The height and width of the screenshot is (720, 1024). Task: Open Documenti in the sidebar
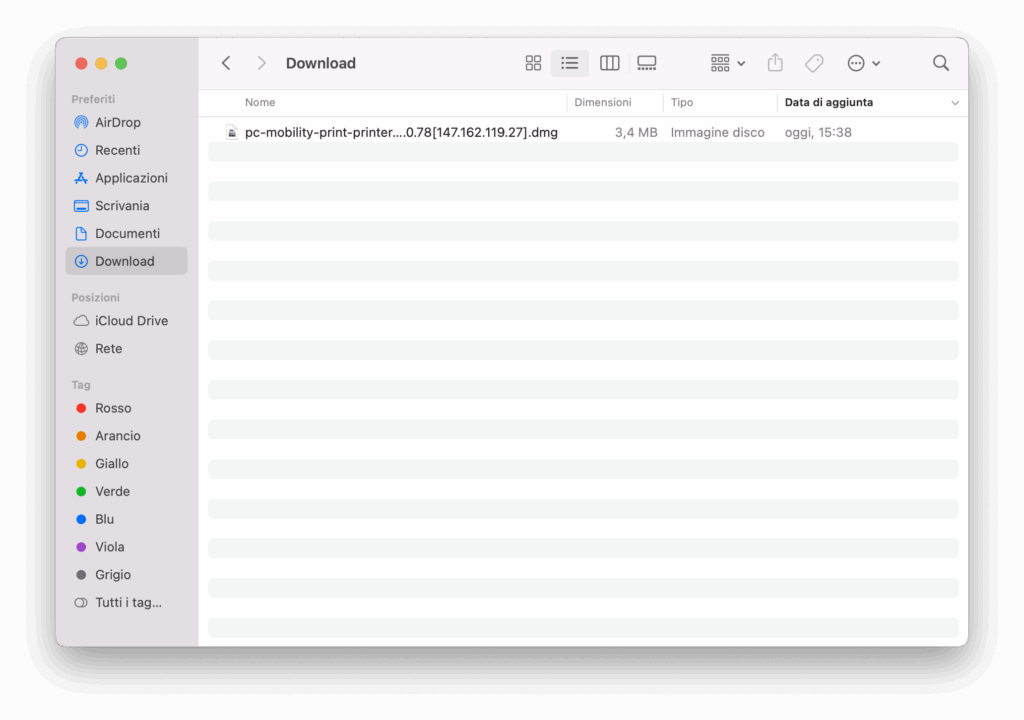[127, 233]
